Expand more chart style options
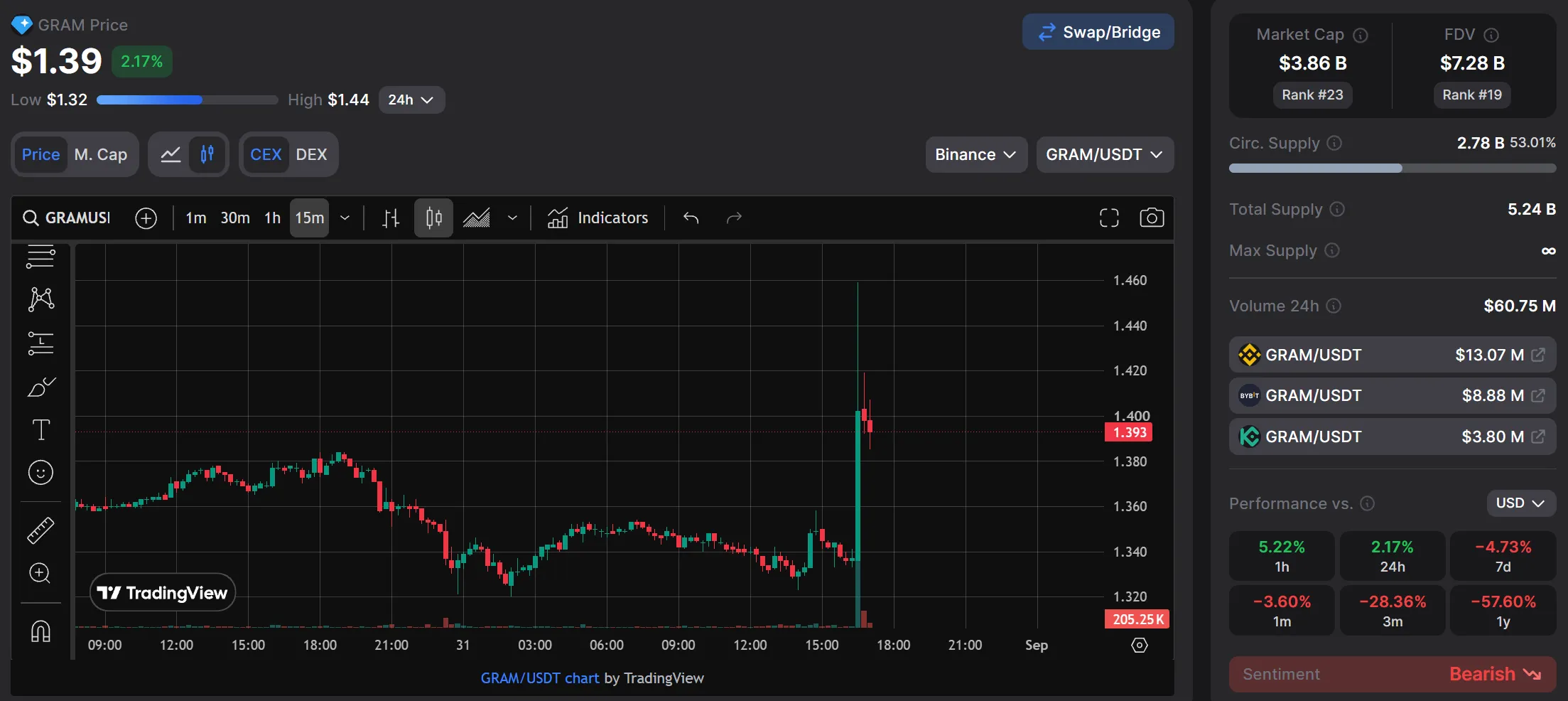The width and height of the screenshot is (1568, 701). pyautogui.click(x=512, y=218)
